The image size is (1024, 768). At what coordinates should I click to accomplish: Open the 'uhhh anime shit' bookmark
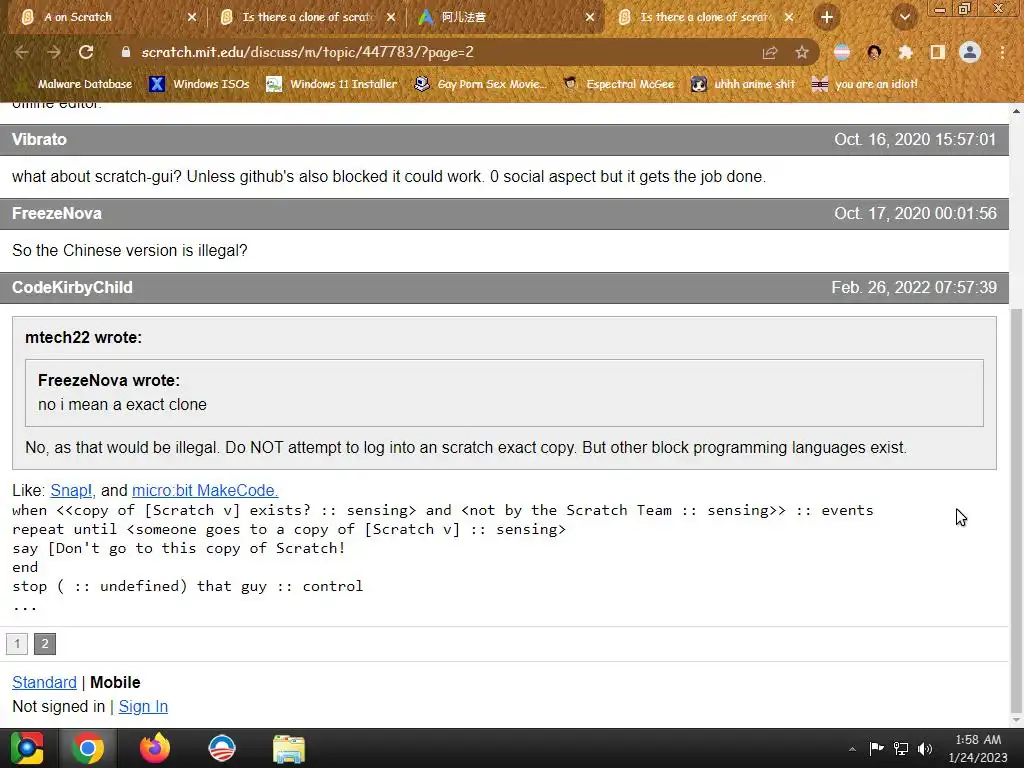coord(743,84)
